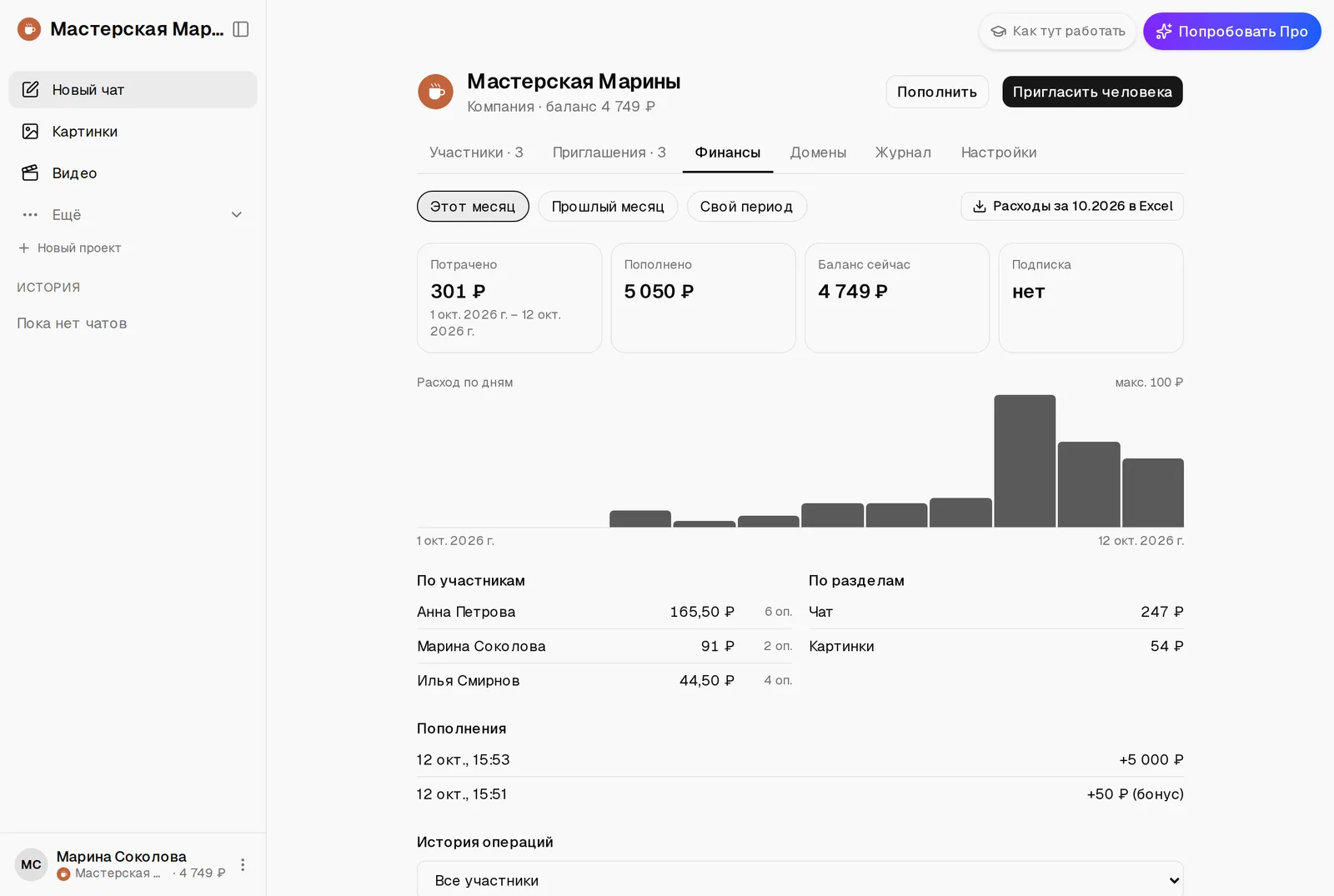
Task: Click the Баланс сейчас 4 749 ₽ card
Action: (897, 298)
